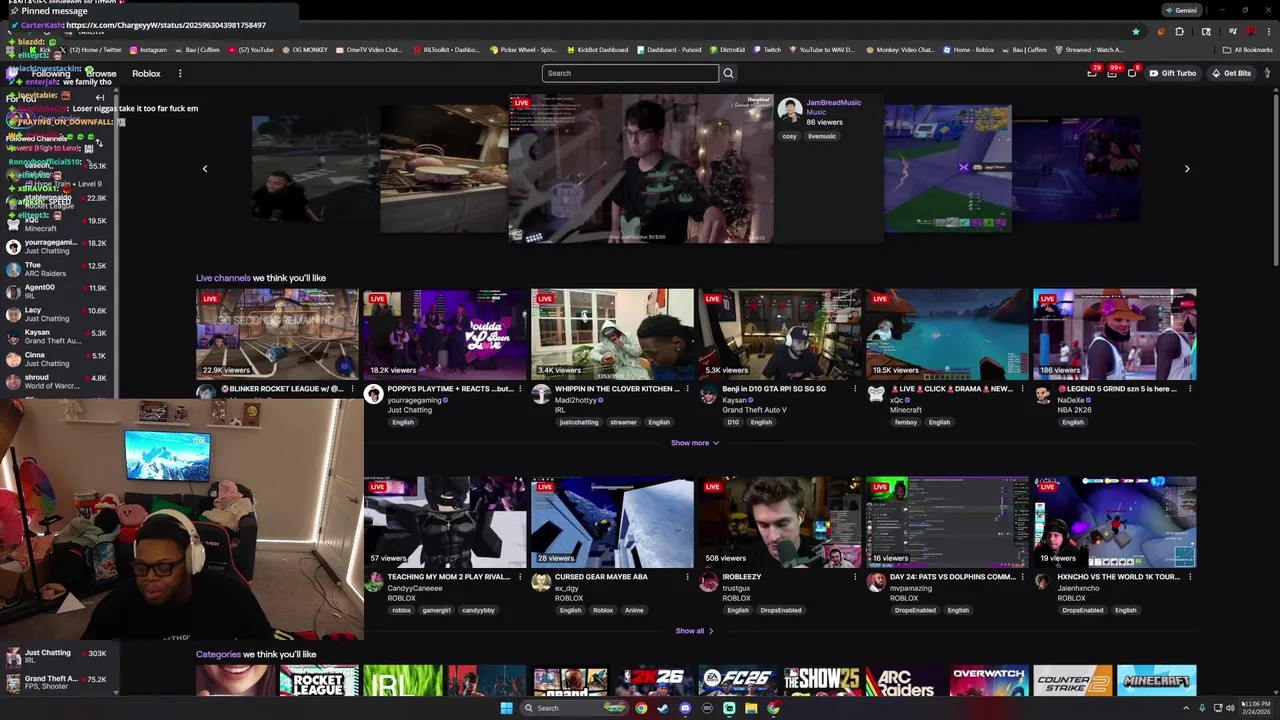Screen dimensions: 1280x720
Task: Open the notifications inbox icon showing 99+
Action: (x=1112, y=73)
